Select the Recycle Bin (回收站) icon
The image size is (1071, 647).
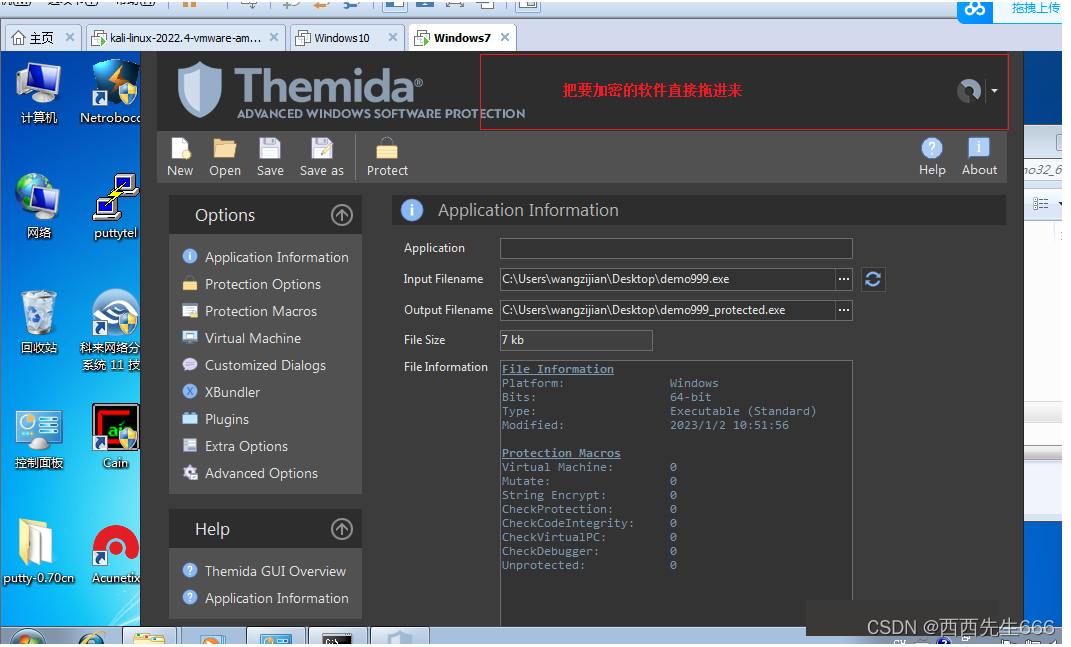click(39, 323)
